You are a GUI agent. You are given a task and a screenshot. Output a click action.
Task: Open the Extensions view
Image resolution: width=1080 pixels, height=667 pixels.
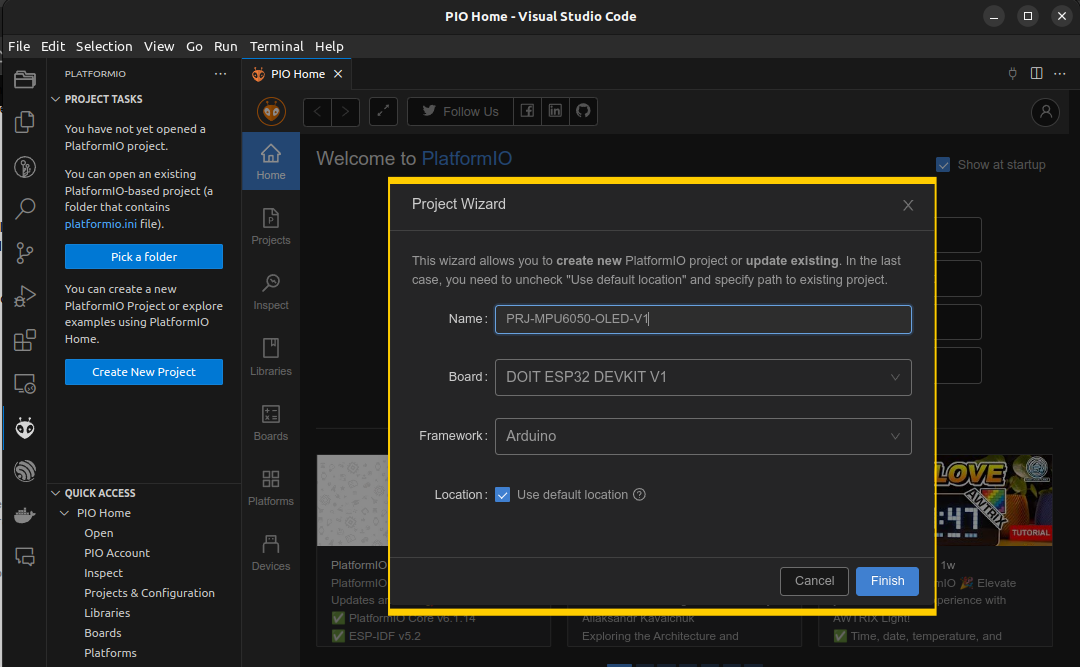point(25,340)
